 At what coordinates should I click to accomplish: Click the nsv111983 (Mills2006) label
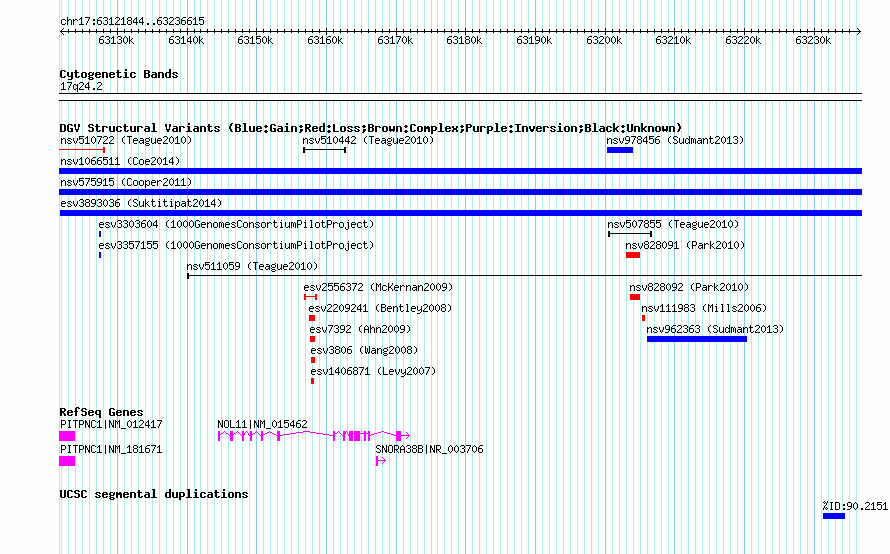tap(704, 308)
